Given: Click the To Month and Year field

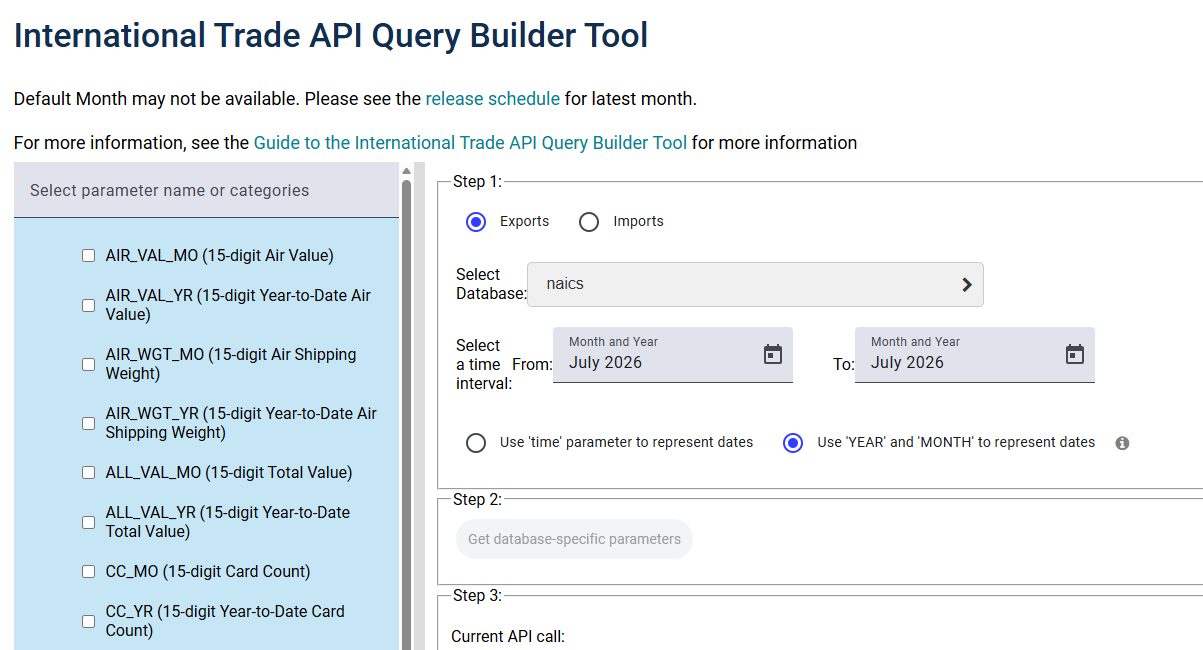Looking at the screenshot, I should click(975, 355).
